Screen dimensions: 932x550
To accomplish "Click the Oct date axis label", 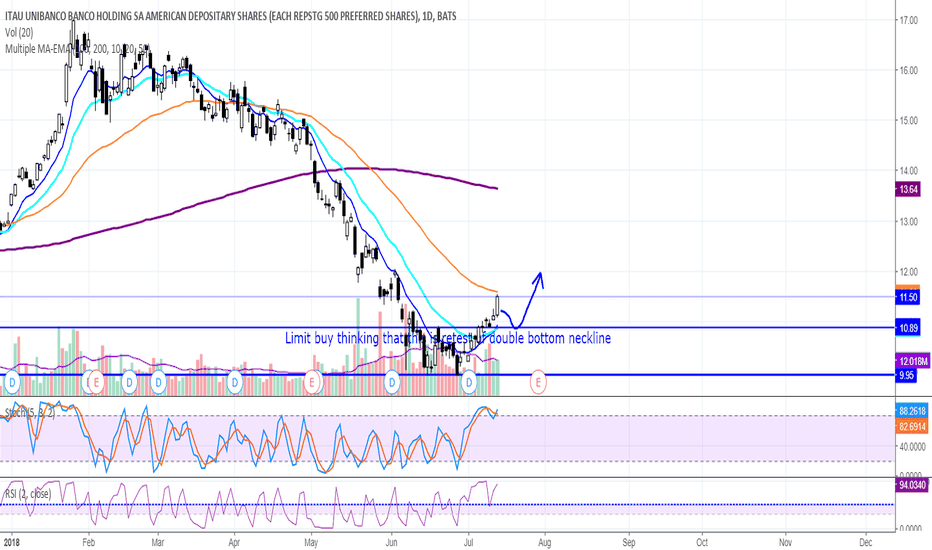I will 702,542.
